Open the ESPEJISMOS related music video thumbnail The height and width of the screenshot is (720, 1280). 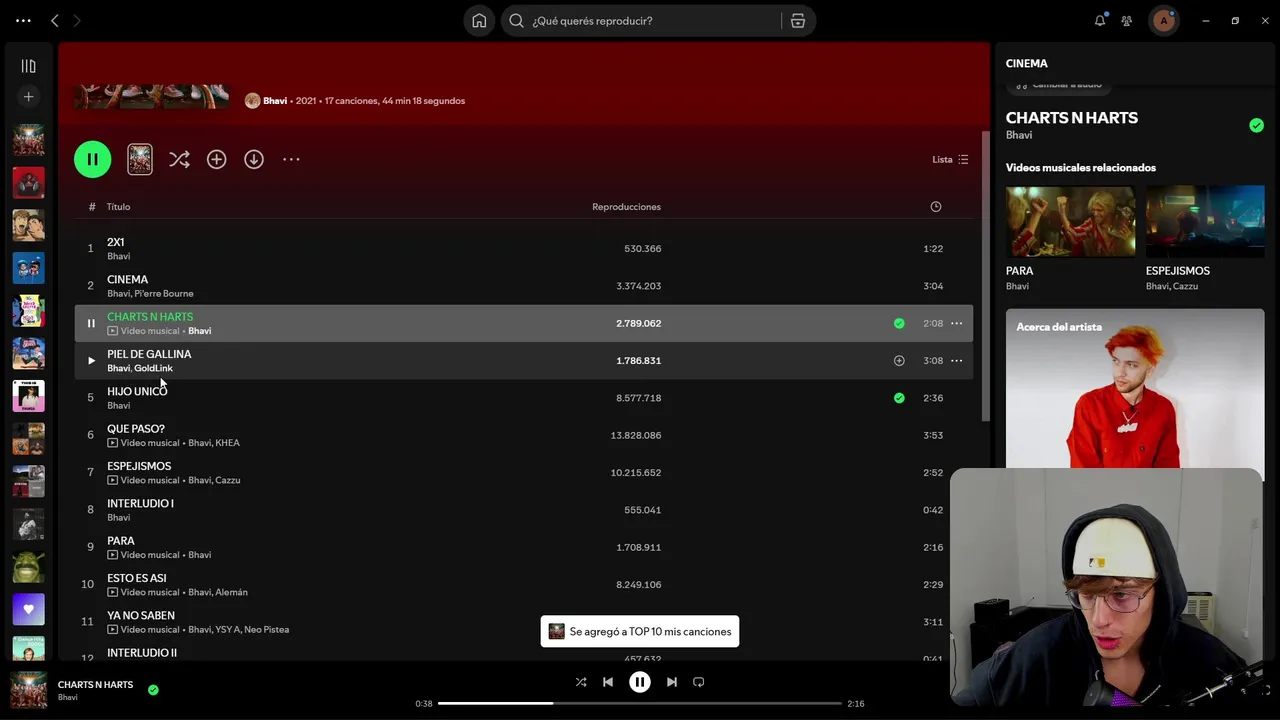[1205, 221]
